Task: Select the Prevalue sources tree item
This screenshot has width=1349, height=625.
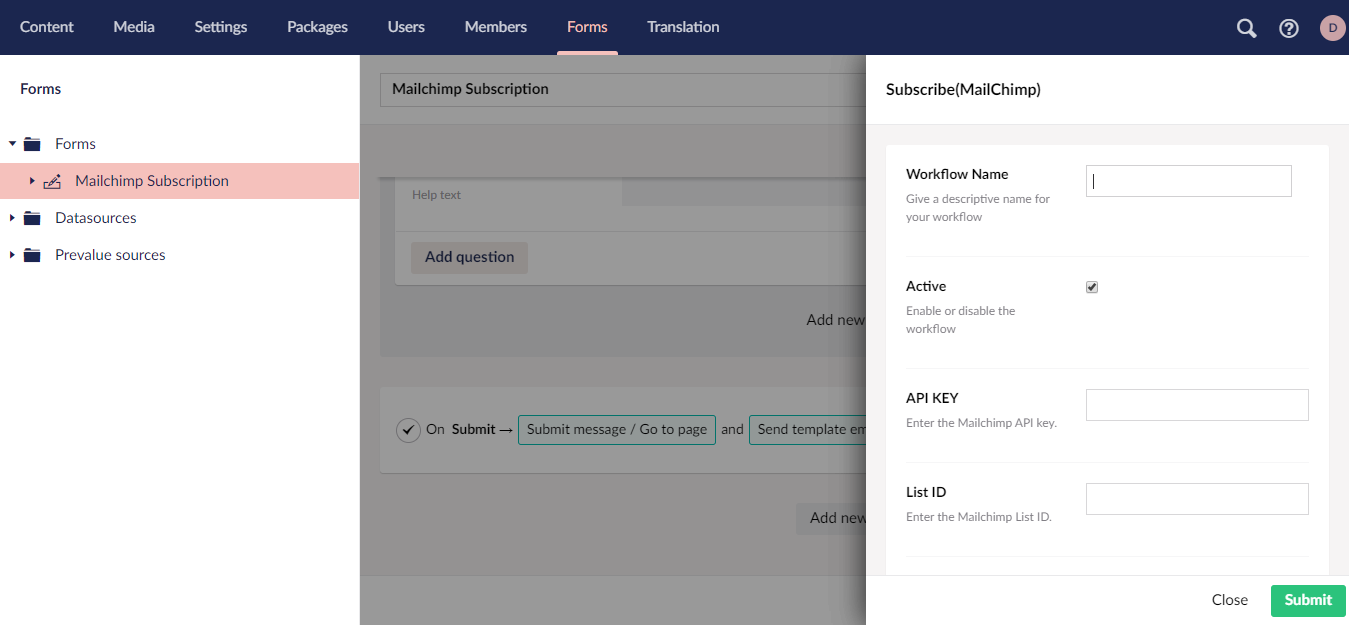Action: click(110, 255)
